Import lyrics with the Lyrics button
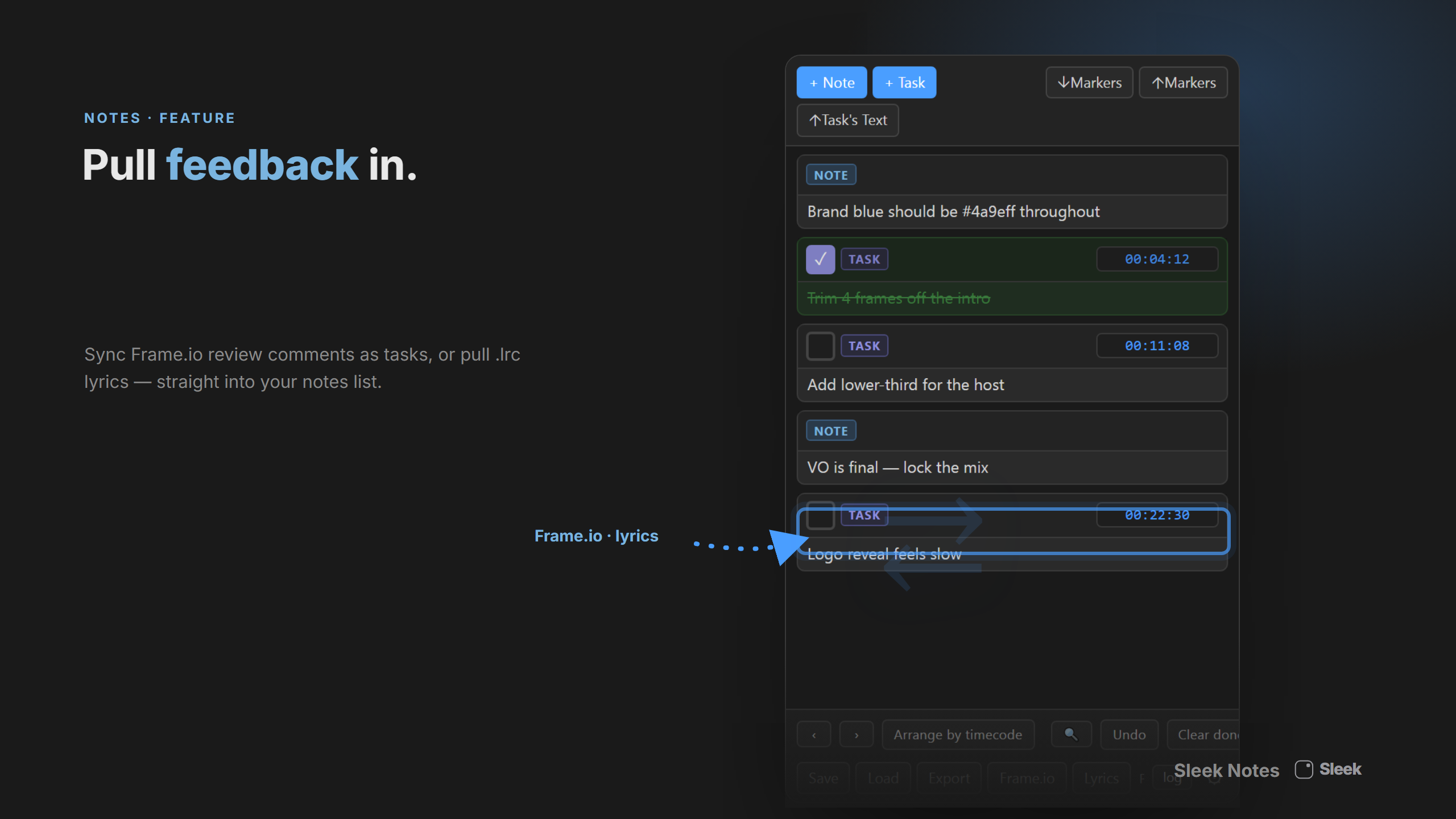Viewport: 1456px width, 819px height. tap(1101, 778)
